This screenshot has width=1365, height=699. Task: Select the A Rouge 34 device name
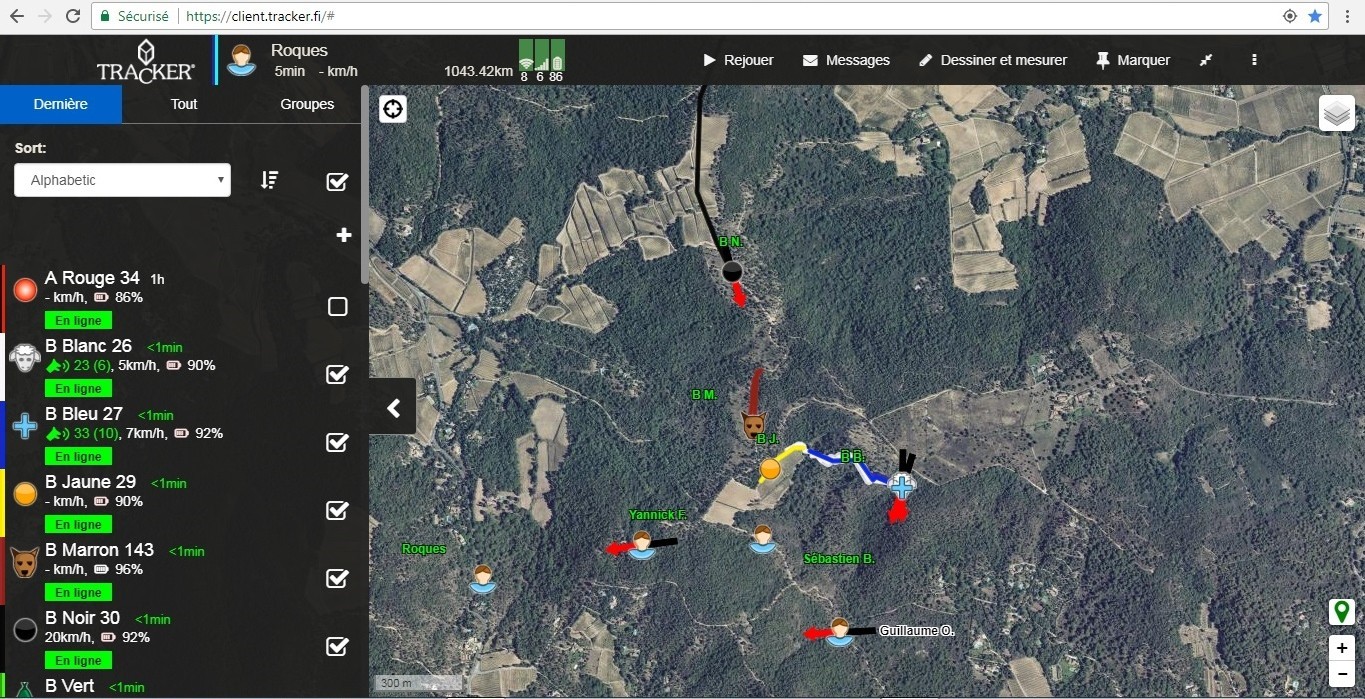pos(92,278)
